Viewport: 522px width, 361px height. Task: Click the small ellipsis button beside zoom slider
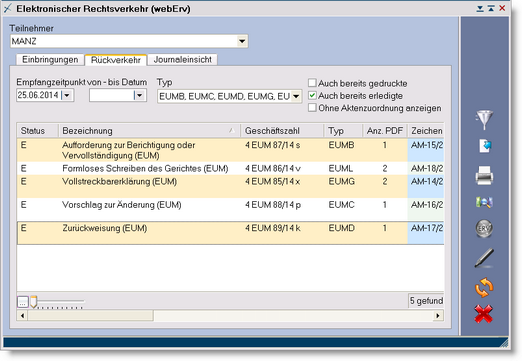pos(23,302)
